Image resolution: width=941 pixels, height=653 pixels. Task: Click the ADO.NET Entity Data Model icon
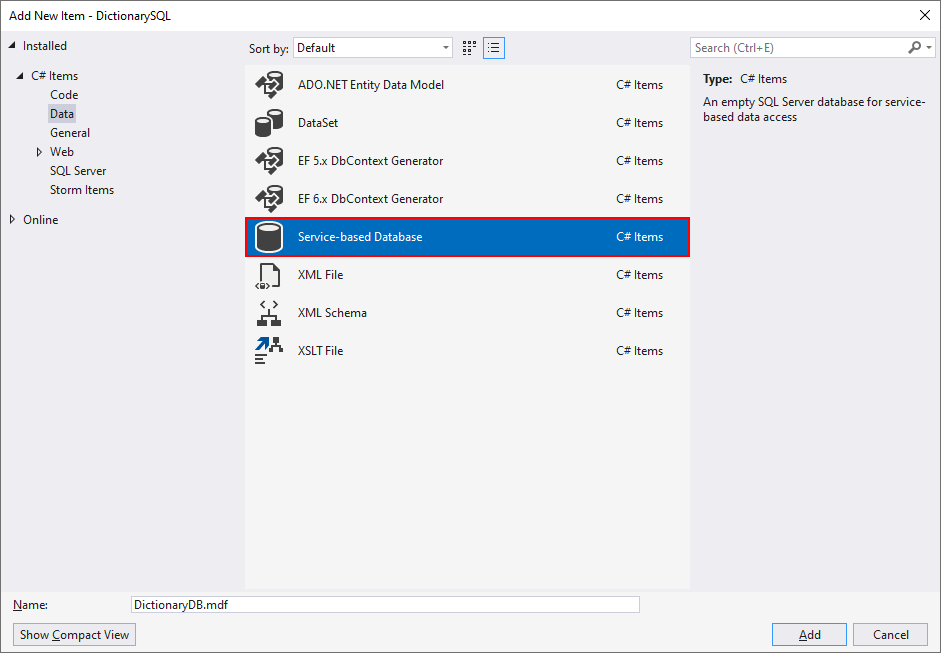click(269, 85)
